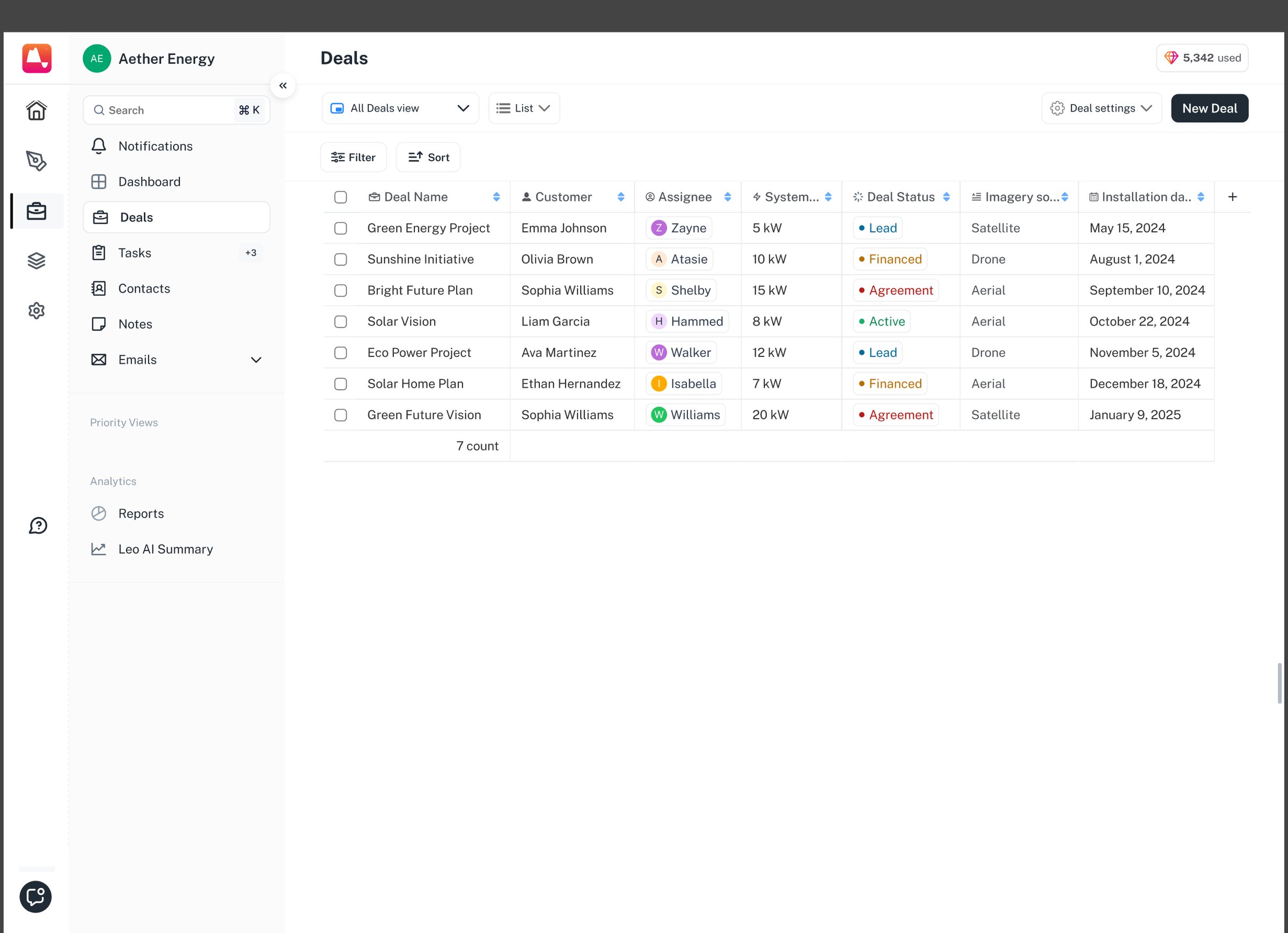Open the Green Energy Project deal
Screen dimensions: 1288x933
click(428, 228)
